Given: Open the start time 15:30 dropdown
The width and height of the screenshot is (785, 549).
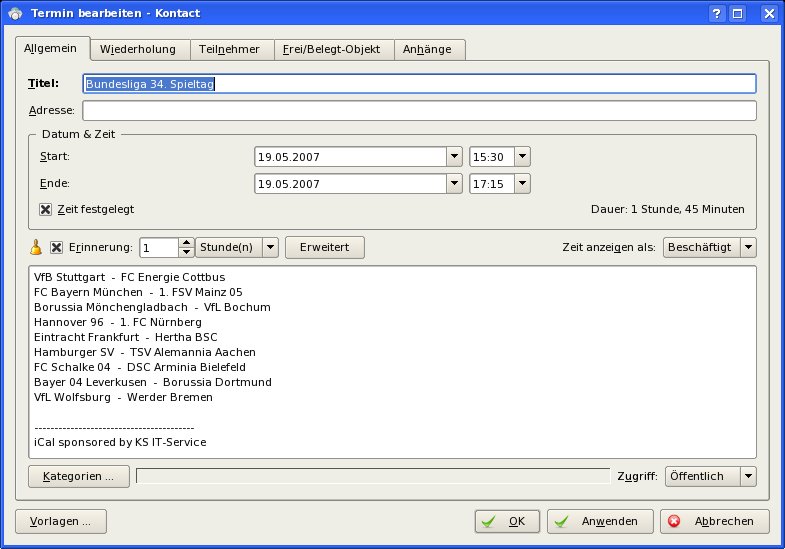Looking at the screenshot, I should pos(522,157).
